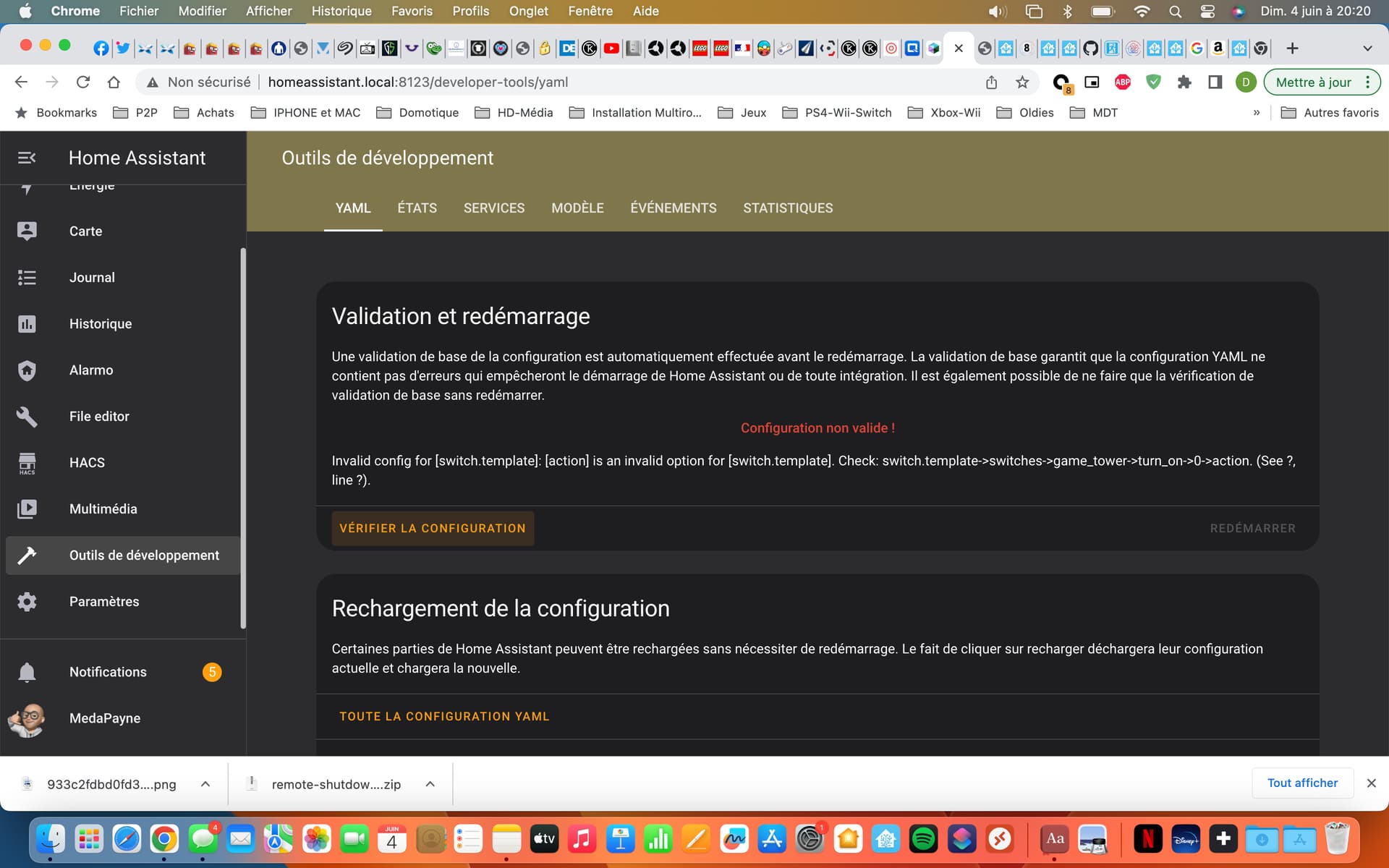The width and height of the screenshot is (1389, 868).
Task: Open the 933c2fdbd0fd3 png downloaded file
Action: coord(111,784)
